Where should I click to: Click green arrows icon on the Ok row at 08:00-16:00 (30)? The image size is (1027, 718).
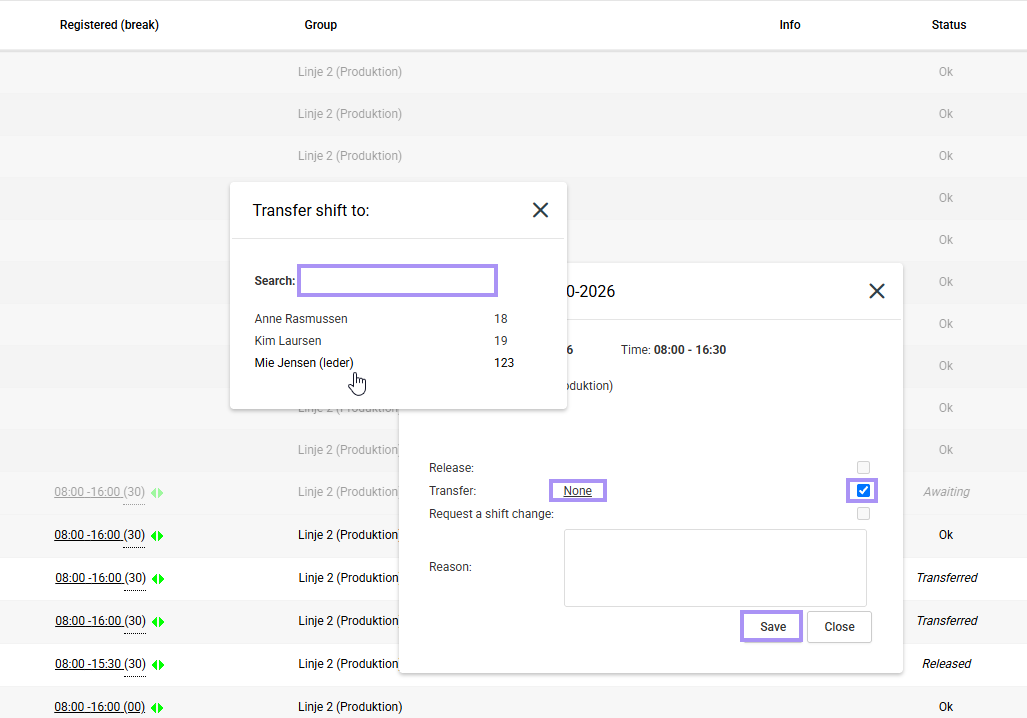[x=157, y=536]
